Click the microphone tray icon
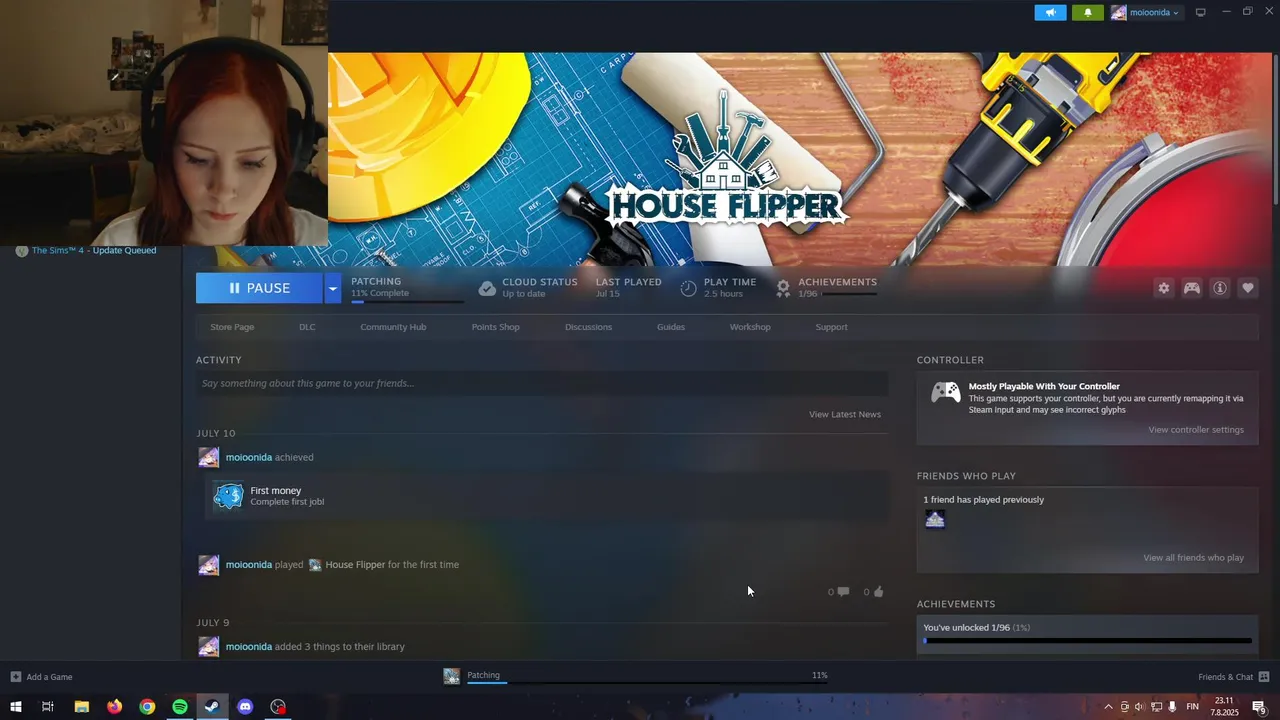The width and height of the screenshot is (1280, 720). pos(1172,707)
